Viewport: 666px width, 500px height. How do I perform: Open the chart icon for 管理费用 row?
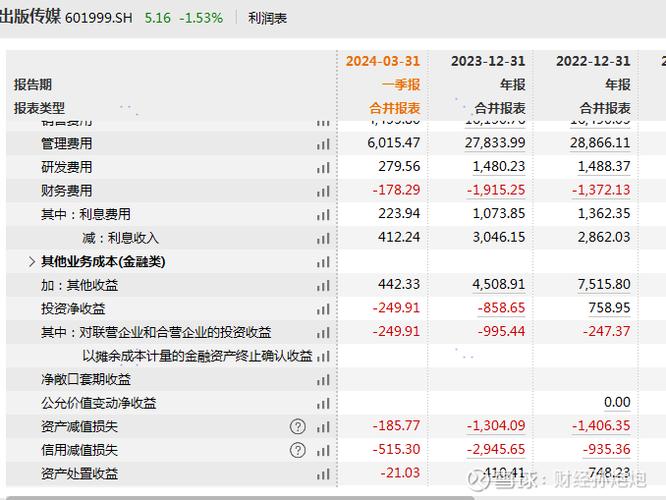click(323, 144)
